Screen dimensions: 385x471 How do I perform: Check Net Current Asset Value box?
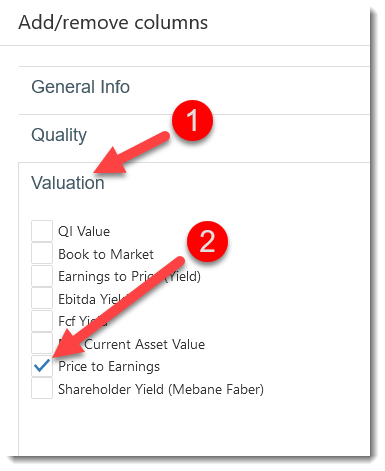(42, 343)
